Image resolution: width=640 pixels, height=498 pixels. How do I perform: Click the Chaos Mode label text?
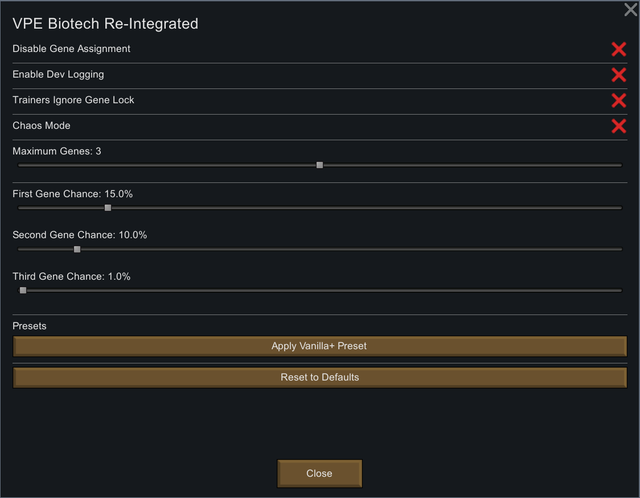41,126
